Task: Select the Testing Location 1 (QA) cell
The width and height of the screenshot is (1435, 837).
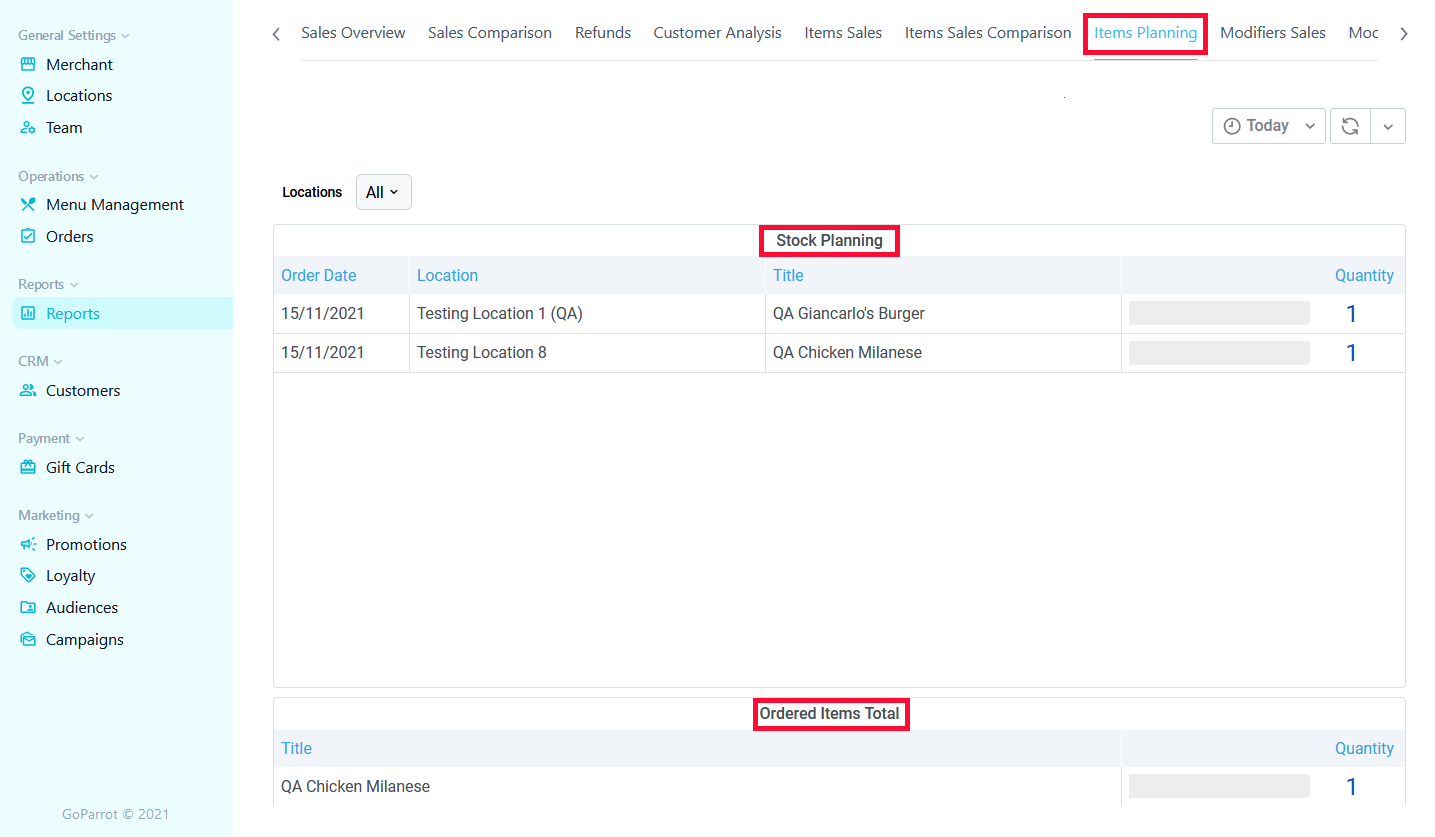Action: click(587, 313)
